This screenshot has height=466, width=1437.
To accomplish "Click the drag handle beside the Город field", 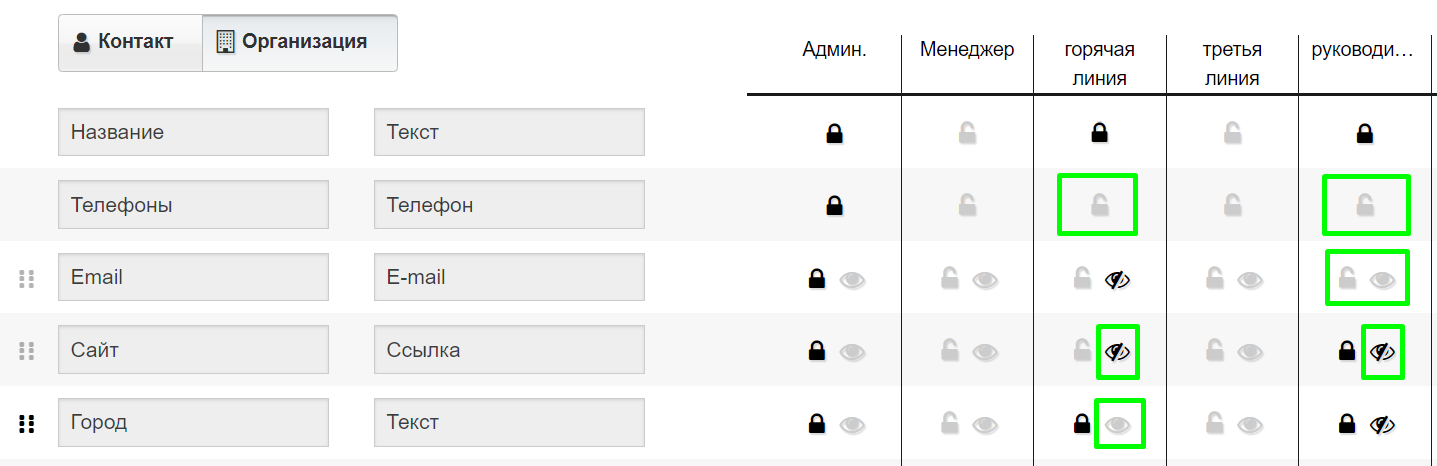I will [27, 424].
